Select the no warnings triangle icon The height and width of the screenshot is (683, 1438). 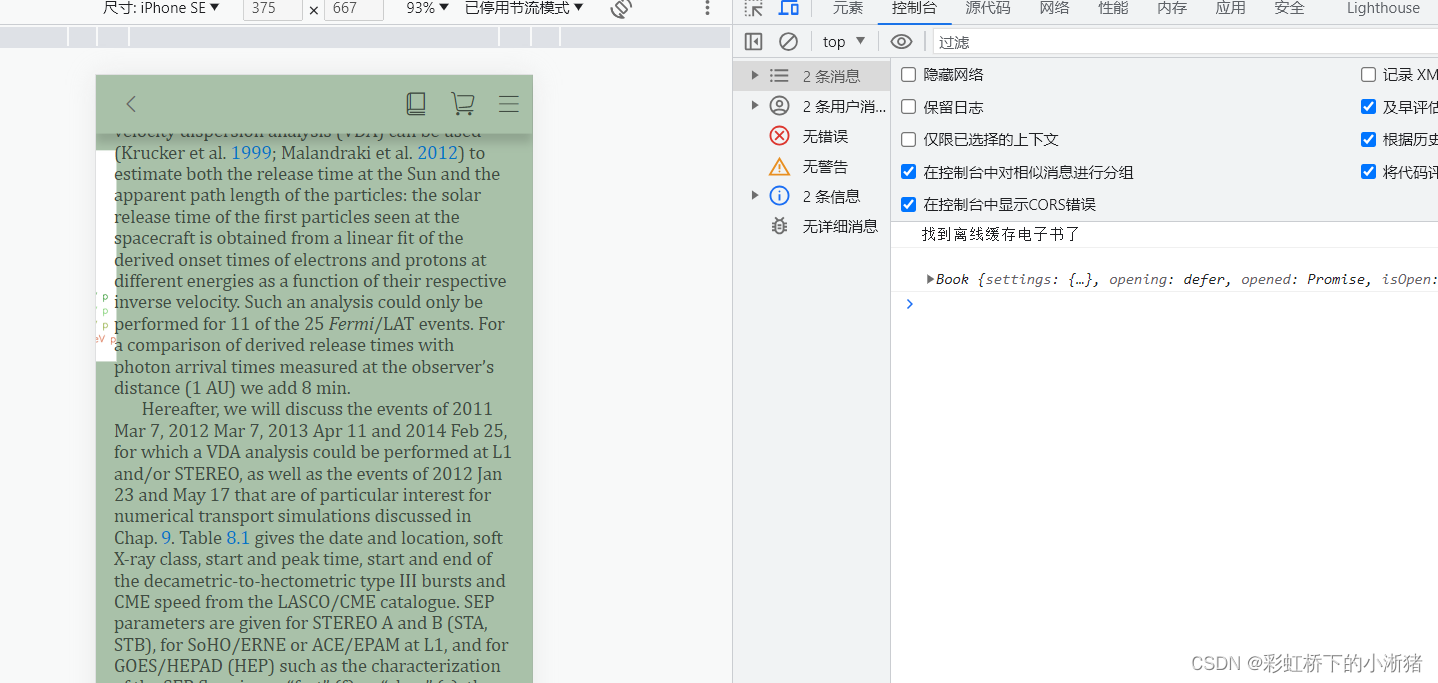pyautogui.click(x=780, y=166)
